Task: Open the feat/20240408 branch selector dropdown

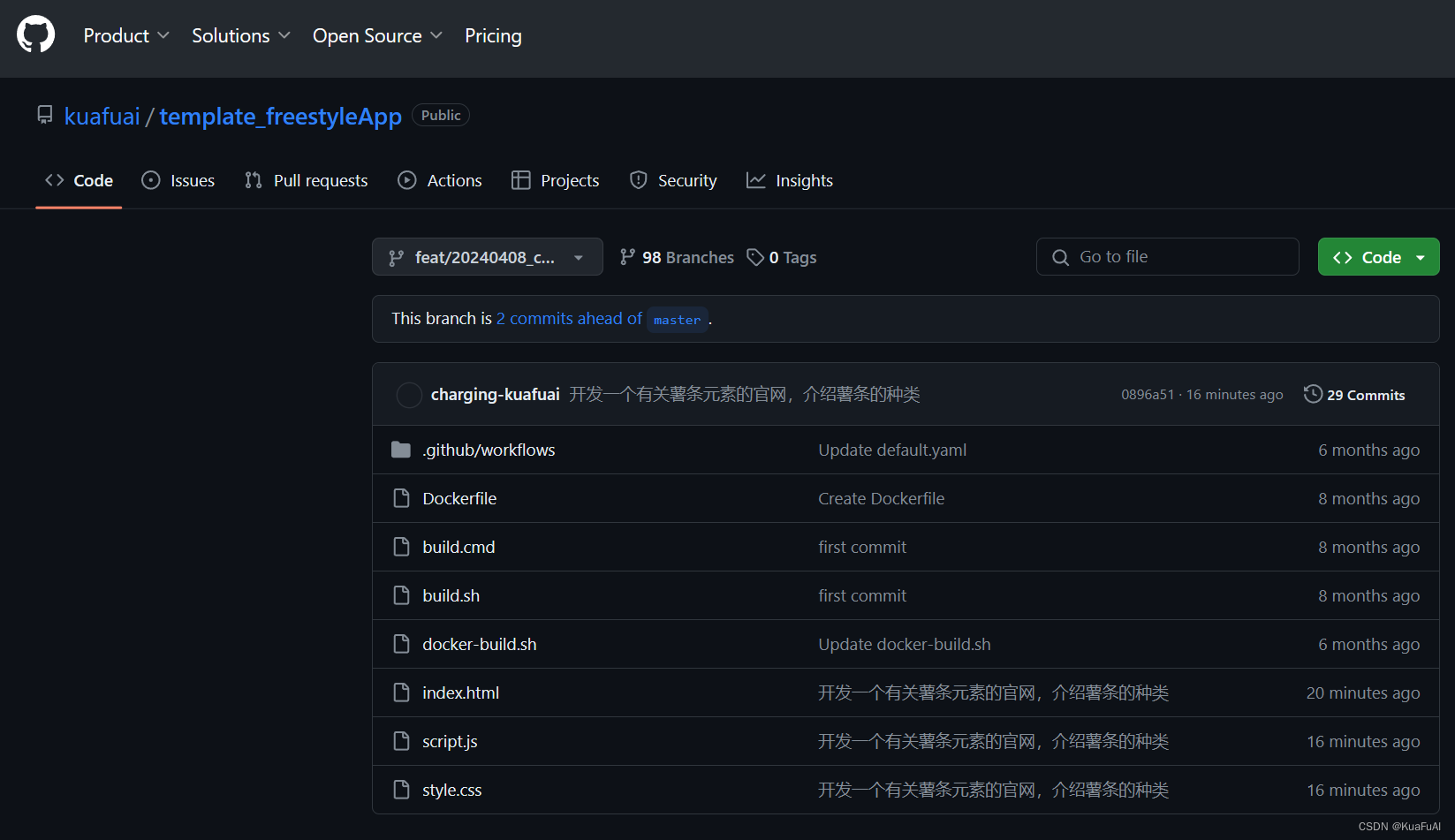Action: click(488, 257)
